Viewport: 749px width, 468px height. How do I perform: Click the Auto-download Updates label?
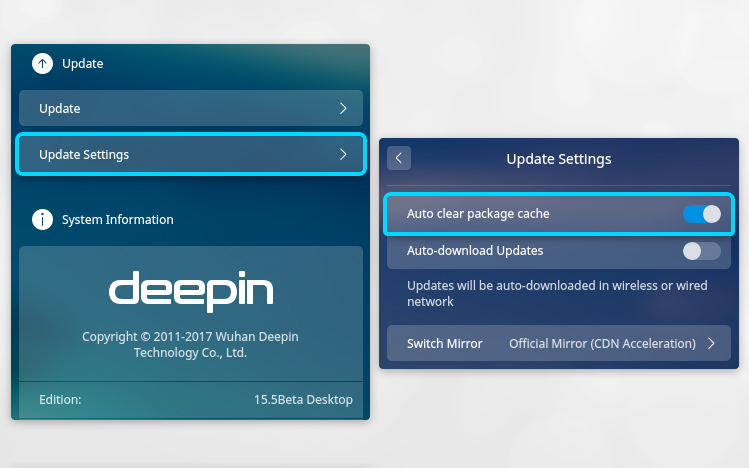pyautogui.click(x=475, y=251)
